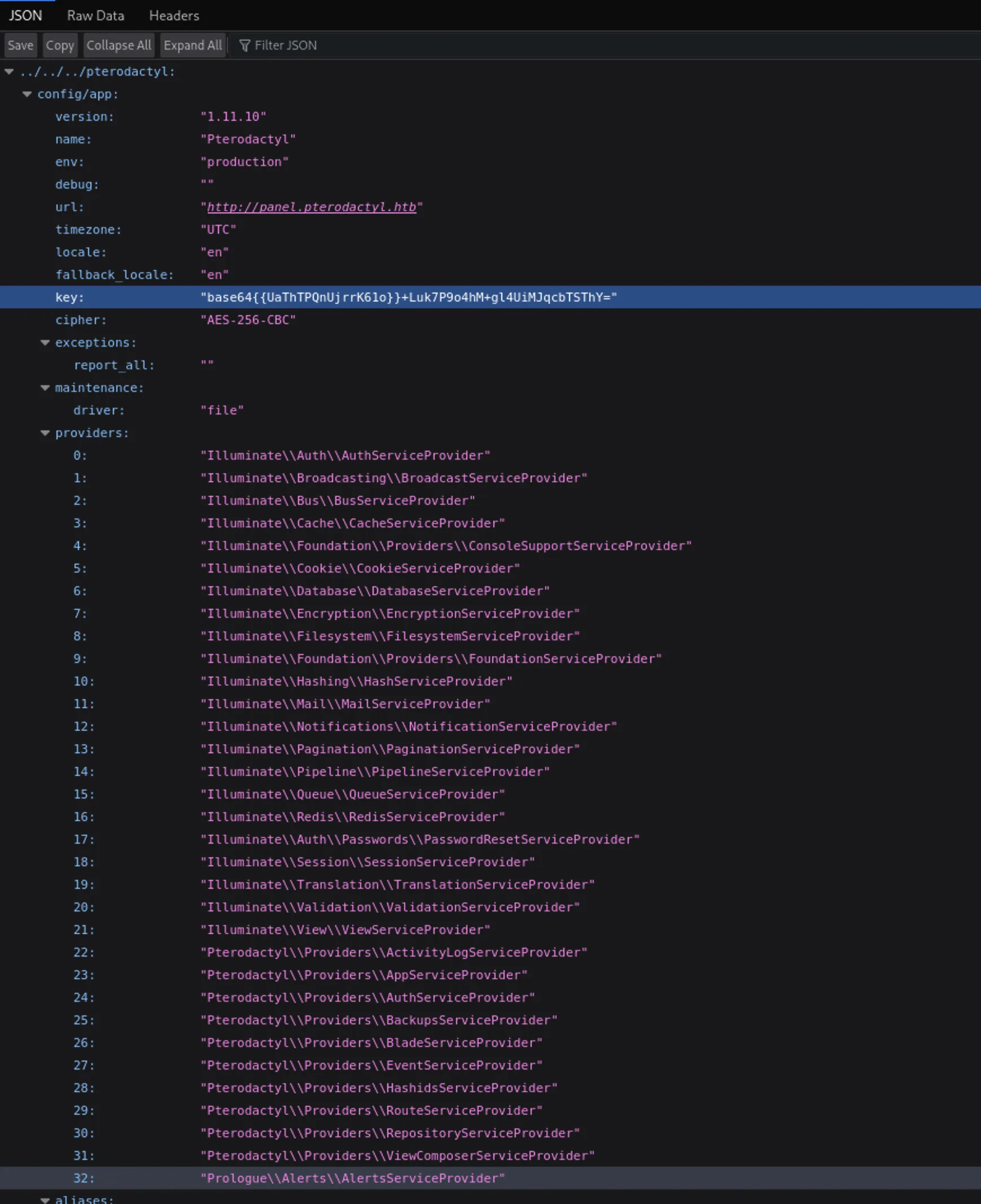Screen dimensions: 981x1204
Task: Select provider 21 ViewServiceProvider
Action: point(490,931)
